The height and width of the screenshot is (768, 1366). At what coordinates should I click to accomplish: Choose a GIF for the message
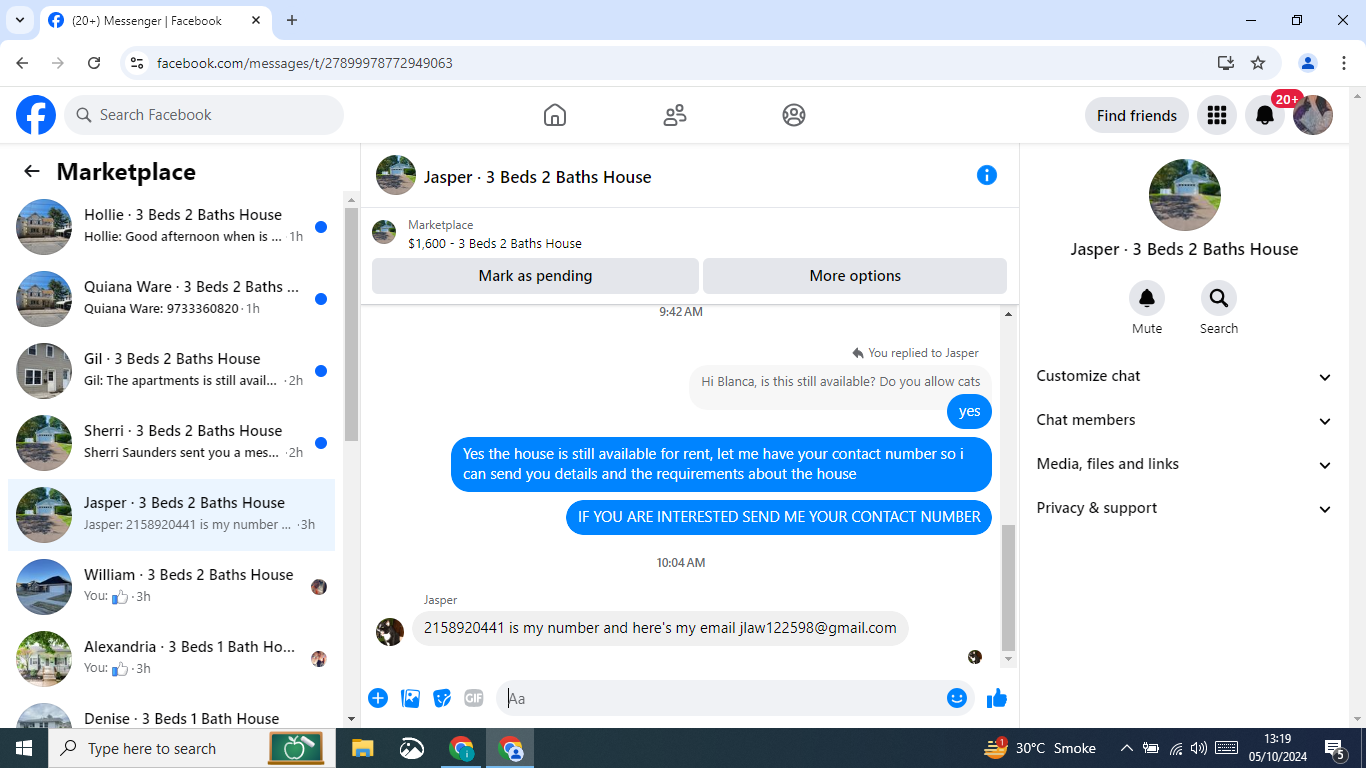473,698
